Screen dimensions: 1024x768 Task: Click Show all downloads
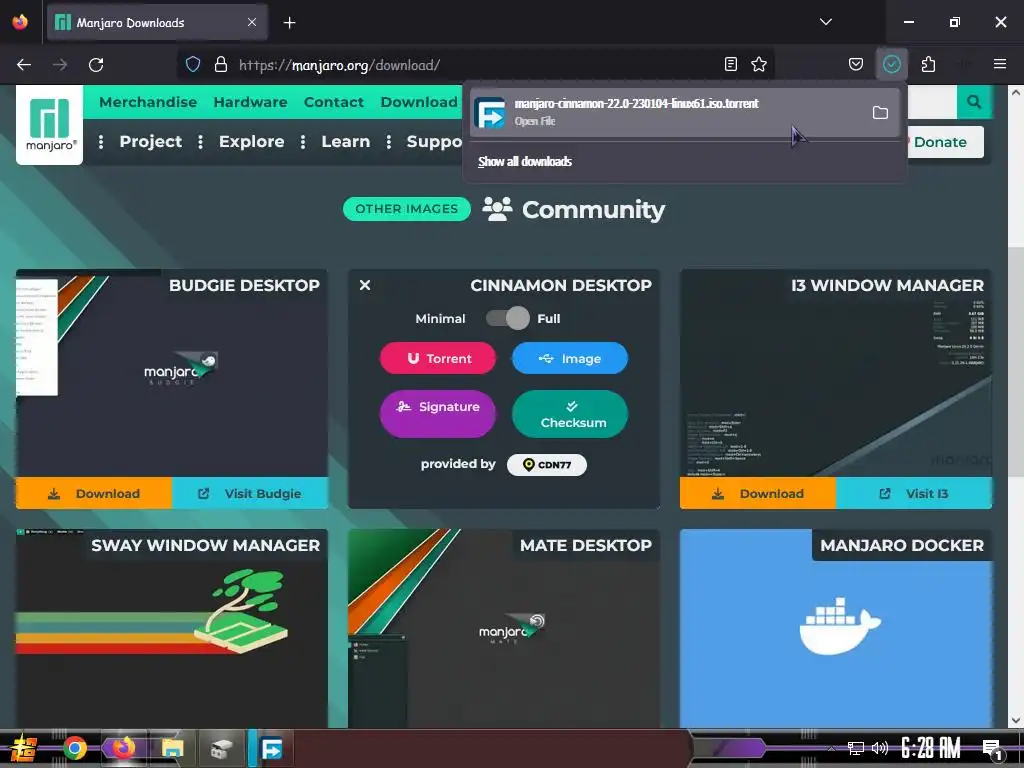pyautogui.click(x=524, y=161)
